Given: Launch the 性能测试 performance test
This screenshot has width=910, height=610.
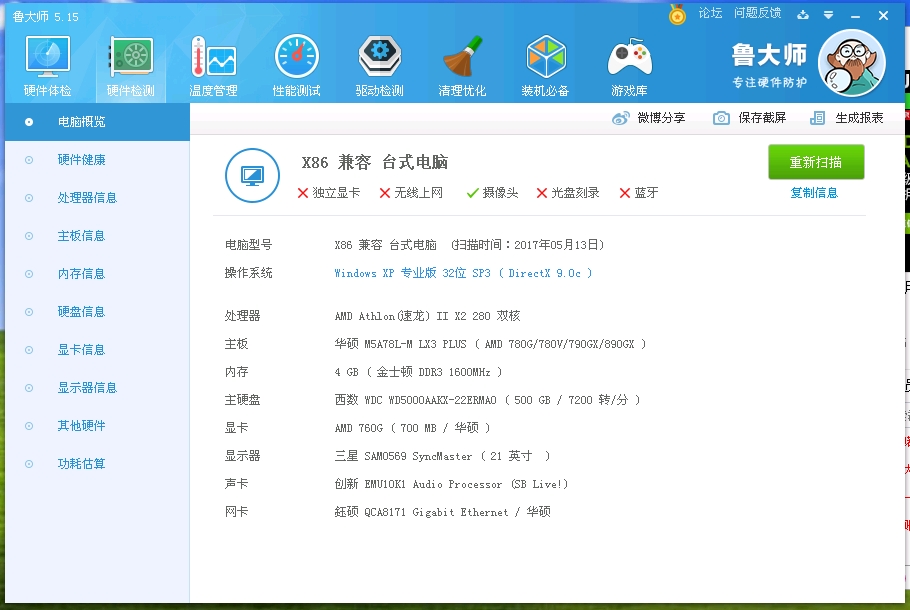Looking at the screenshot, I should coord(296,66).
